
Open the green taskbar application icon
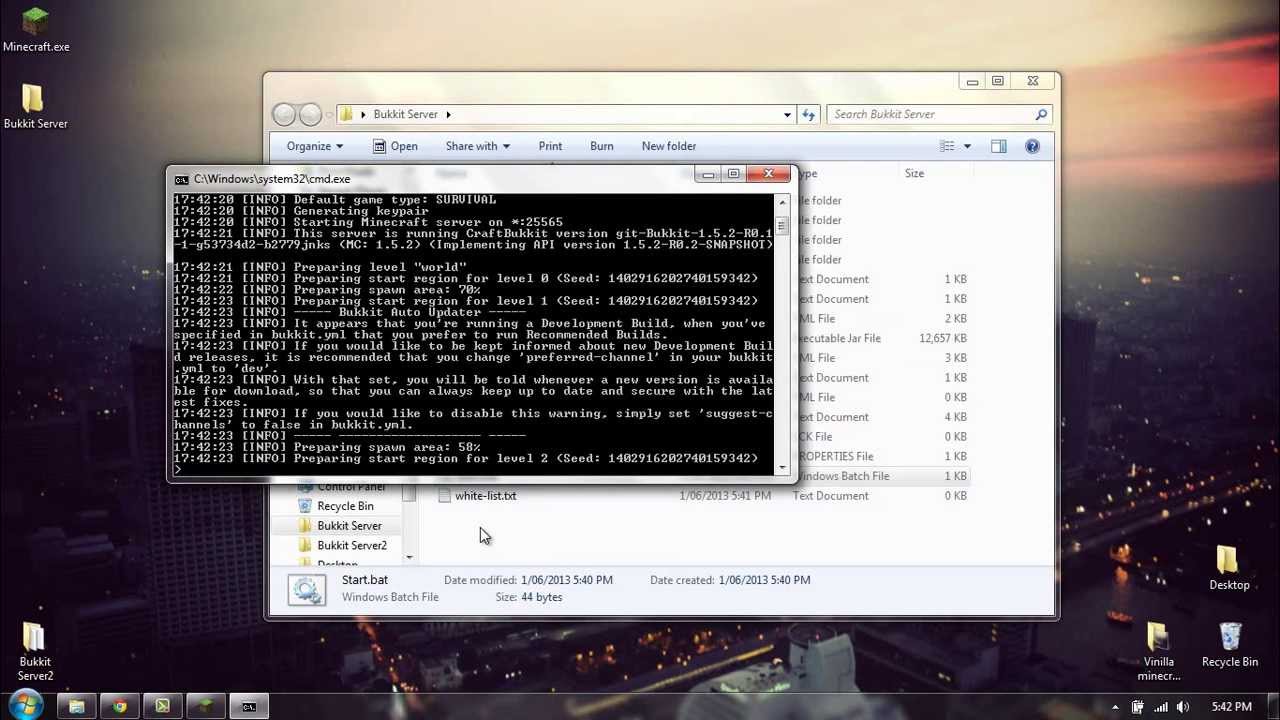(x=162, y=707)
